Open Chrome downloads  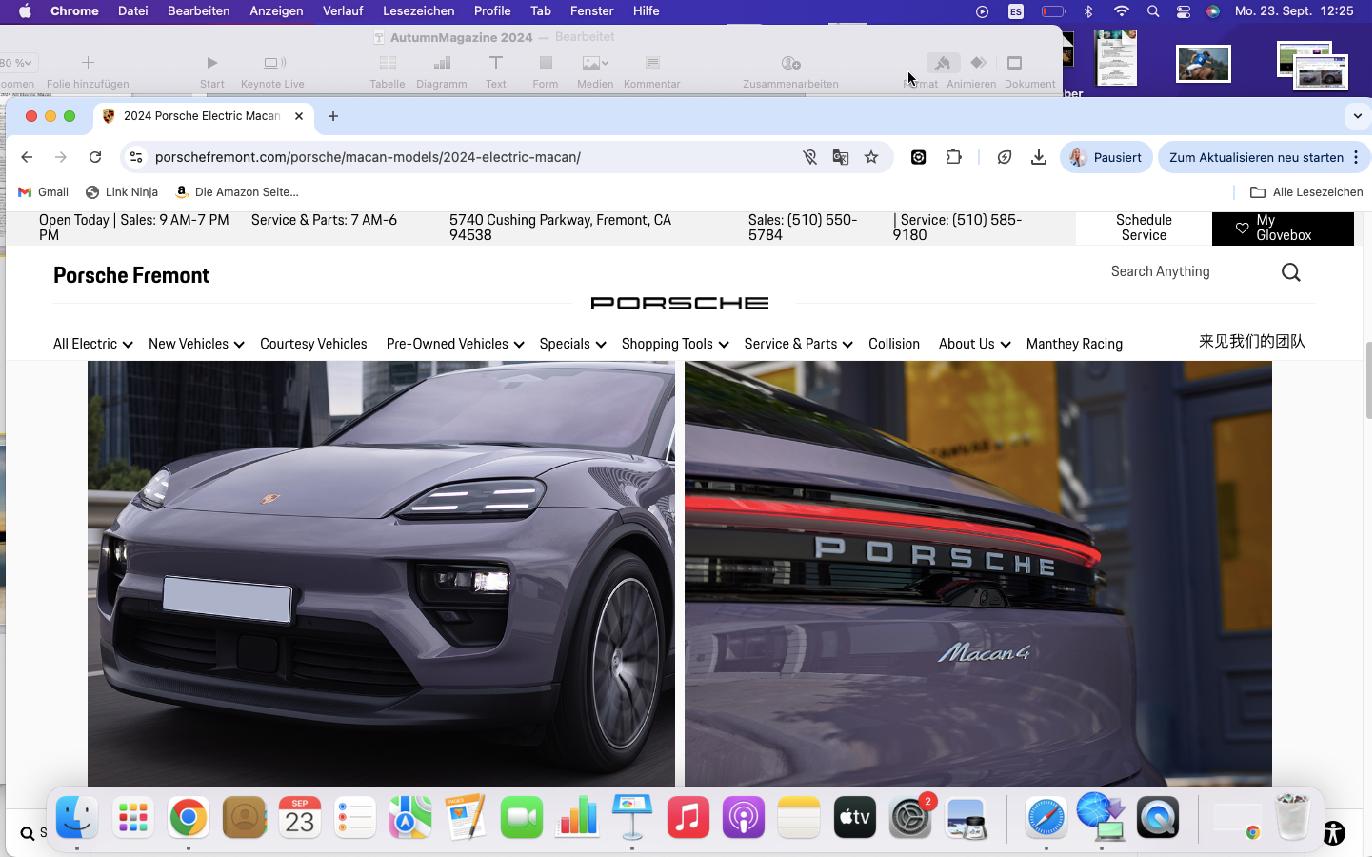[1038, 157]
